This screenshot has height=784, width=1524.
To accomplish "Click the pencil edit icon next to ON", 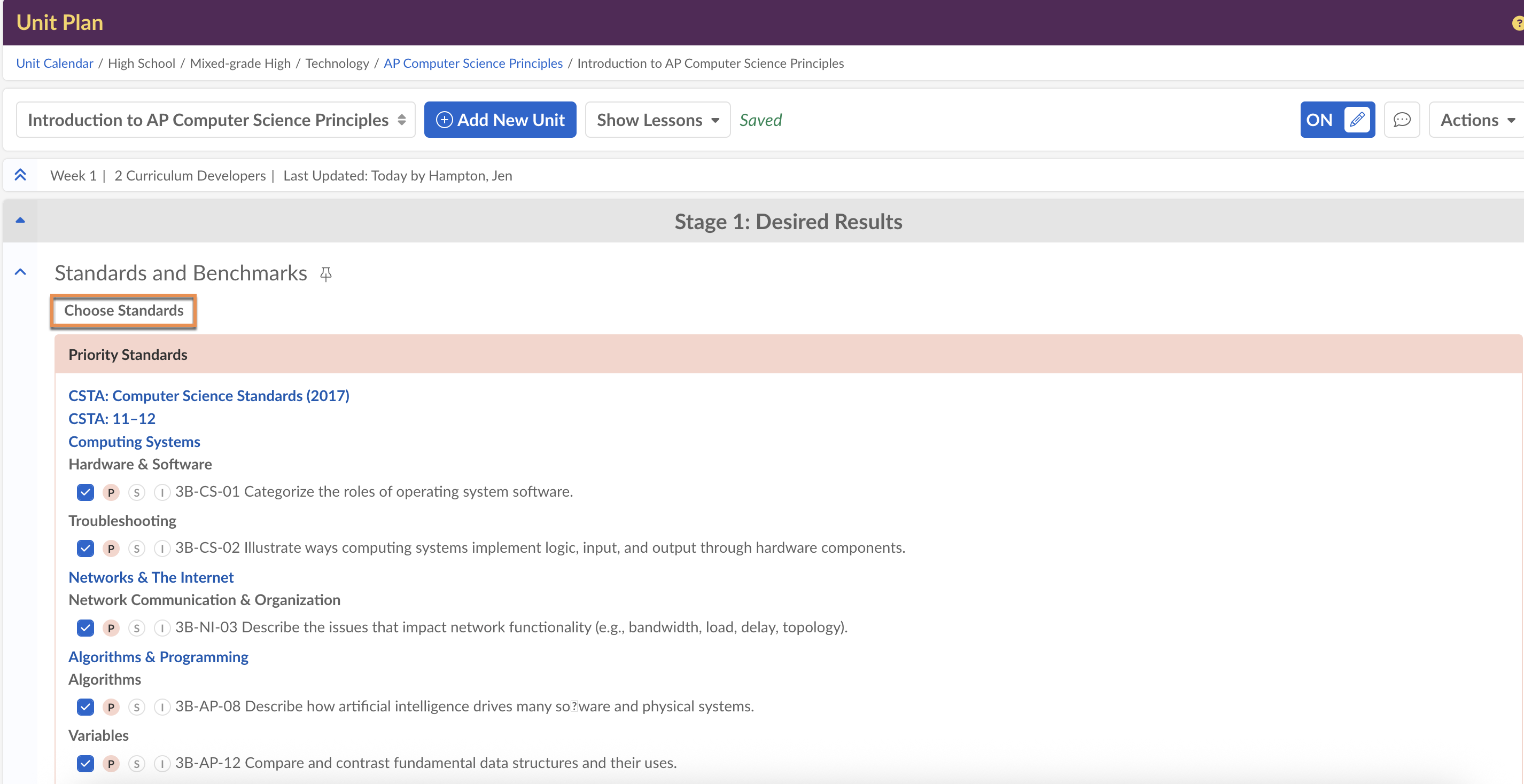I will point(1357,120).
